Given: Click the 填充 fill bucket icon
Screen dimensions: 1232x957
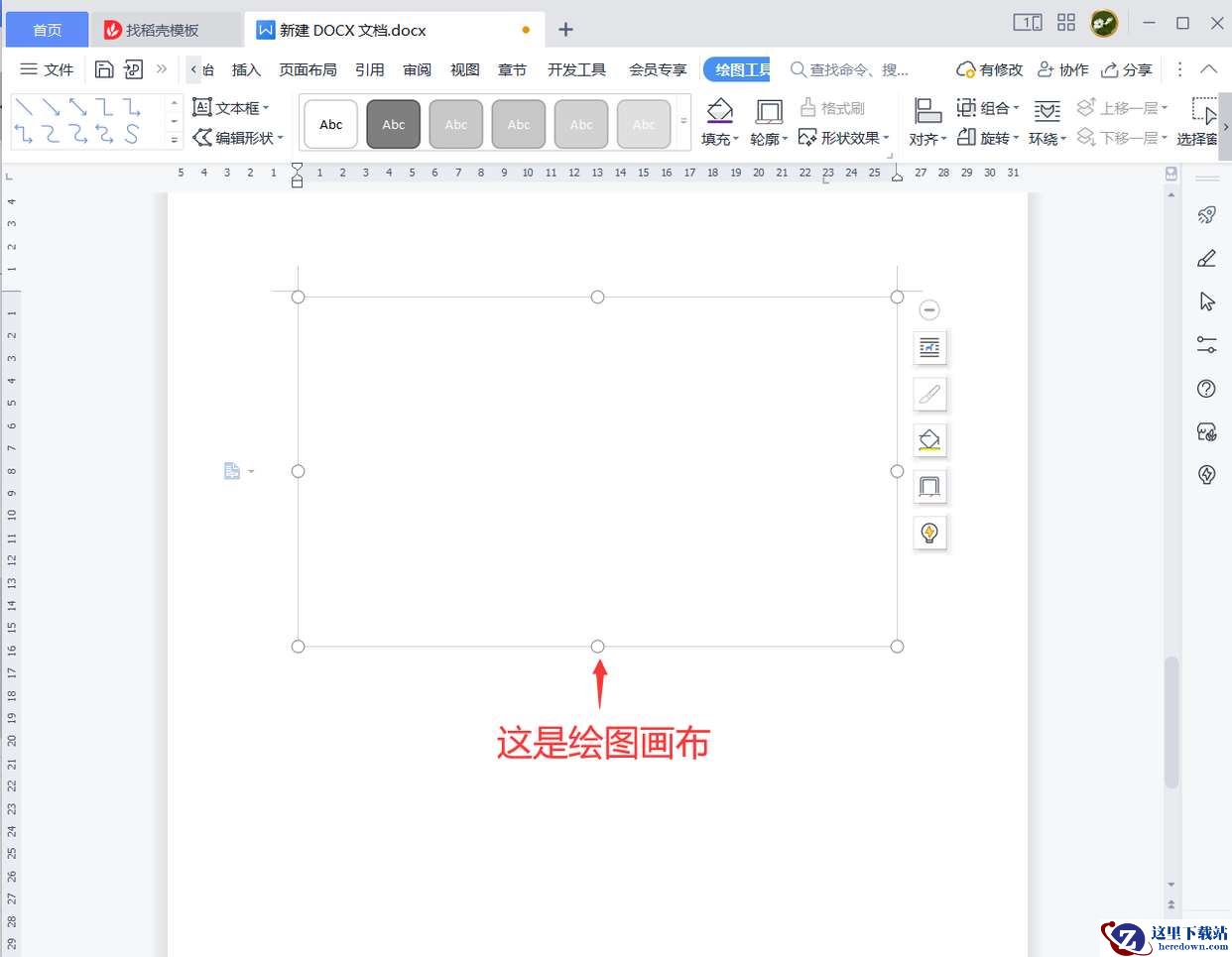Looking at the screenshot, I should click(719, 110).
